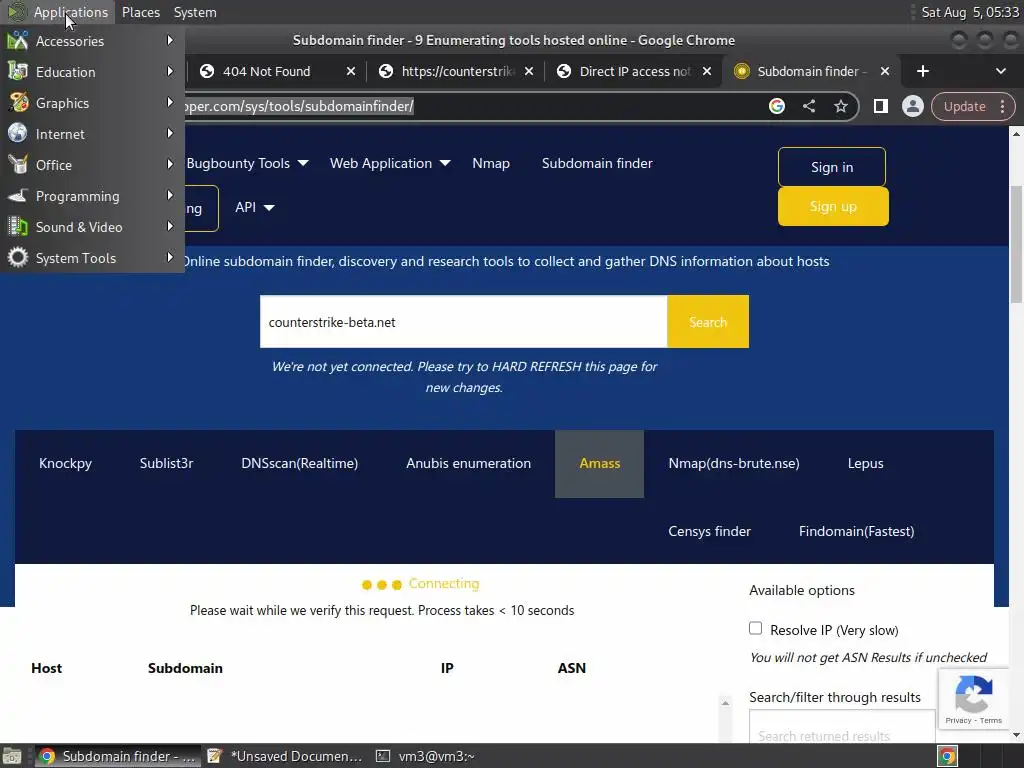Select the Amass tab

point(600,463)
